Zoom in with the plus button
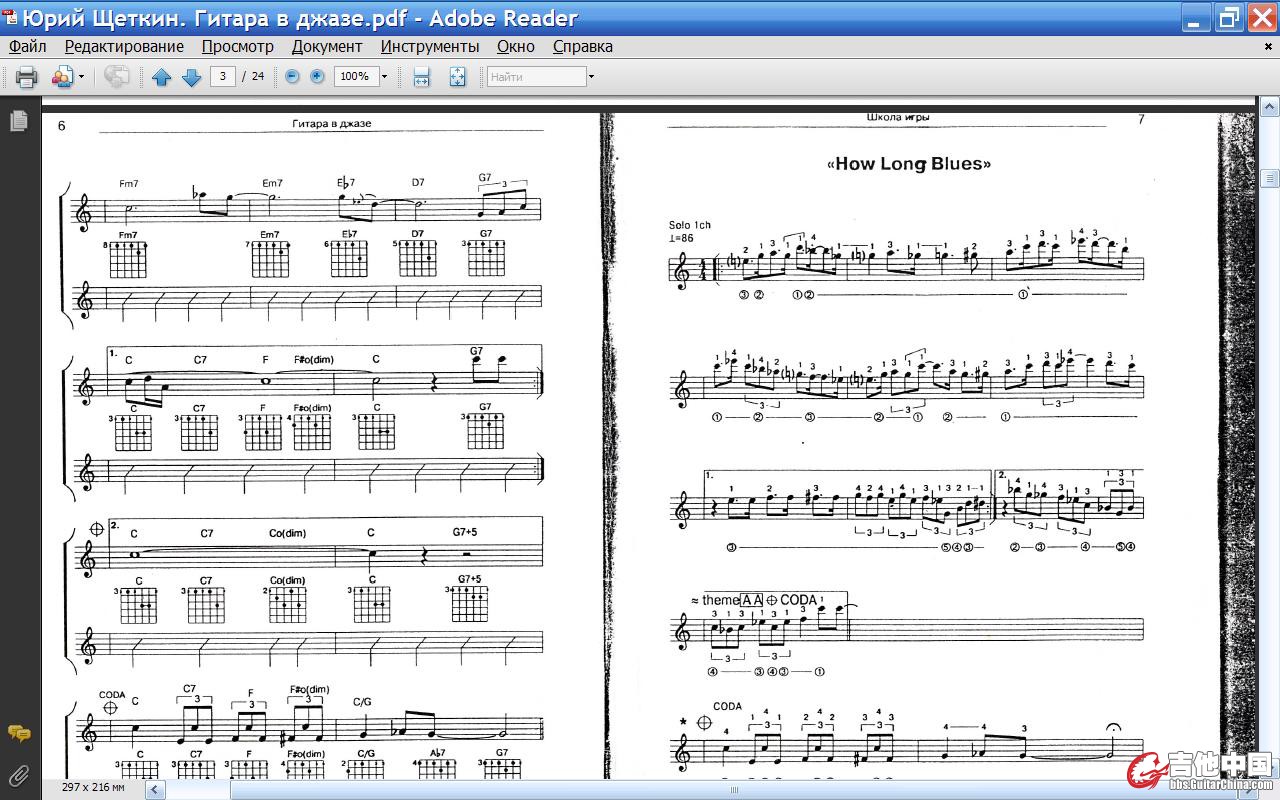The image size is (1280, 800). tap(317, 76)
